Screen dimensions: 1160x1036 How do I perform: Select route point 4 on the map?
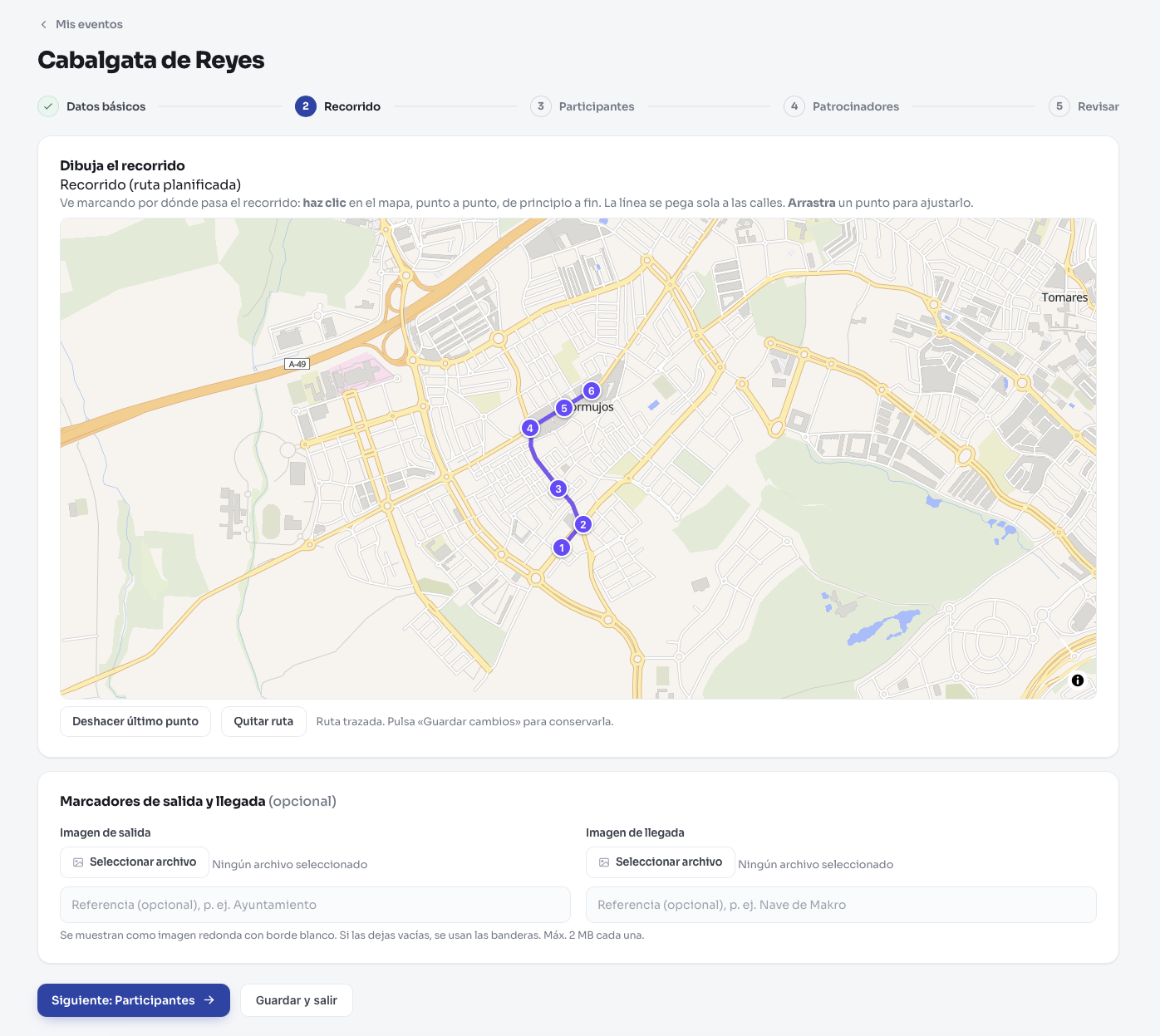pos(530,428)
